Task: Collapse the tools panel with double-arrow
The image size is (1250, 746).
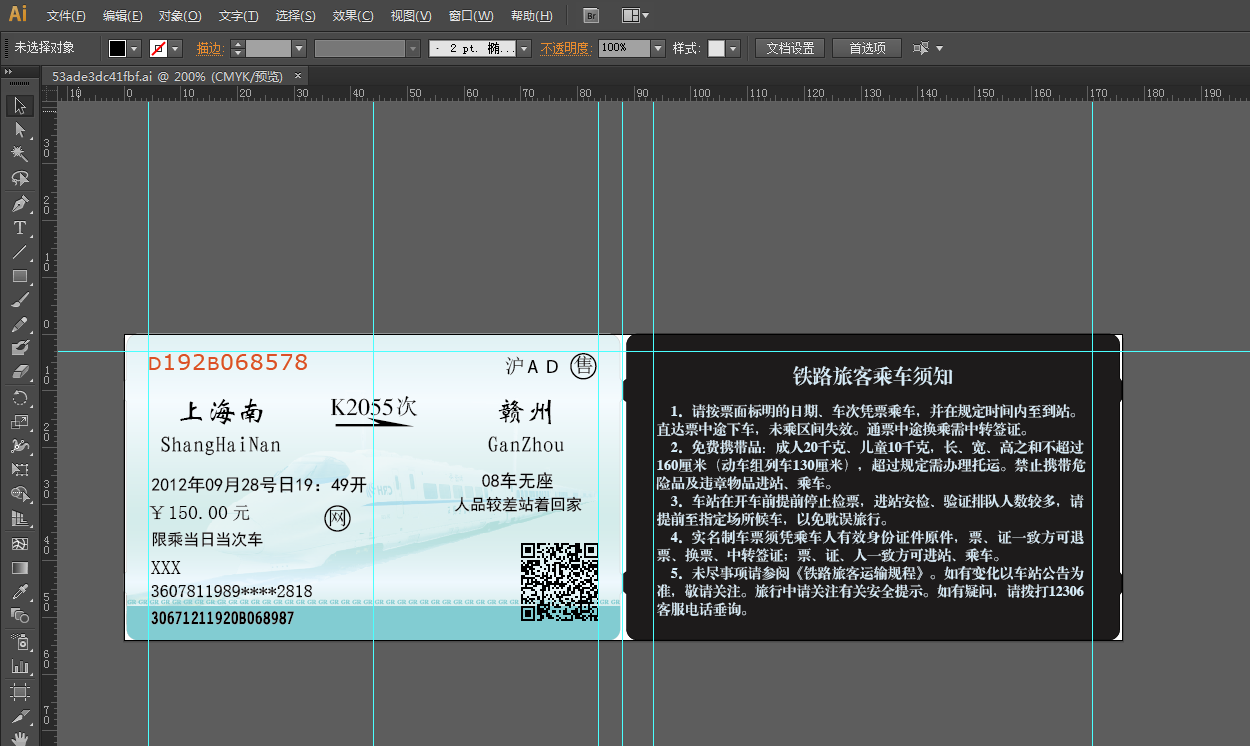Action: point(7,71)
